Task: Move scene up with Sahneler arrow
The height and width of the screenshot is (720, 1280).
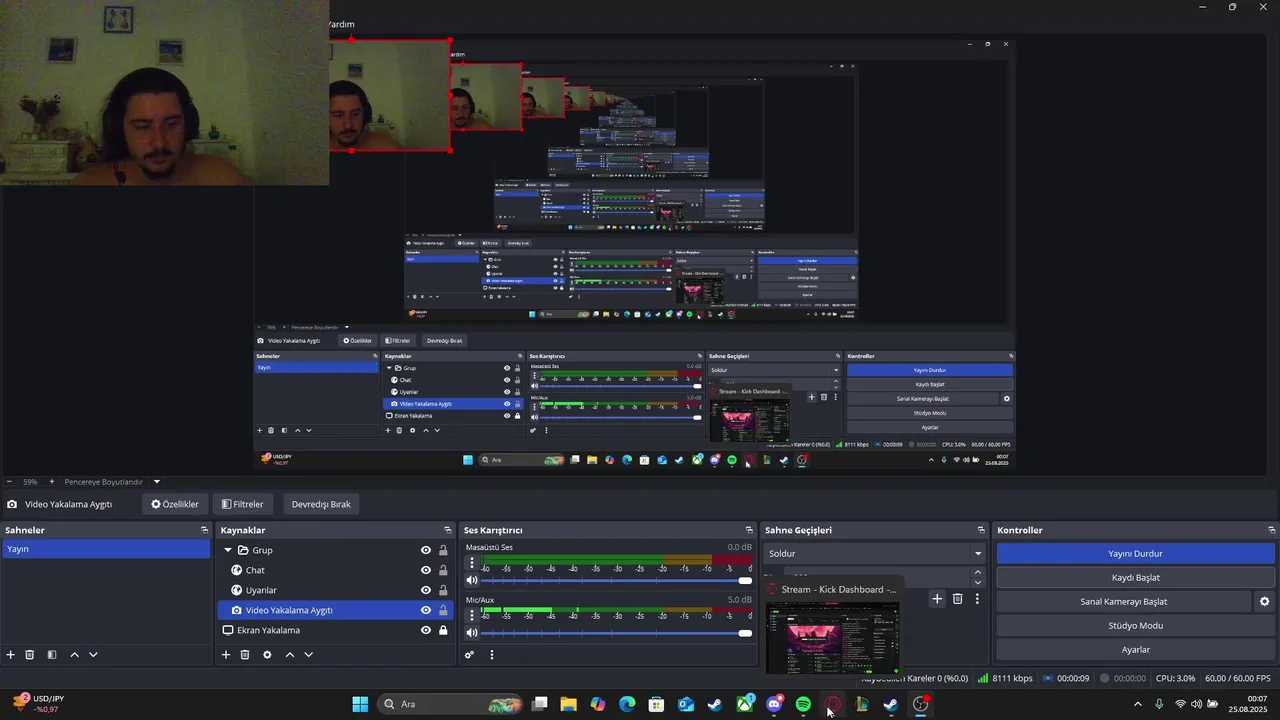Action: pos(74,655)
